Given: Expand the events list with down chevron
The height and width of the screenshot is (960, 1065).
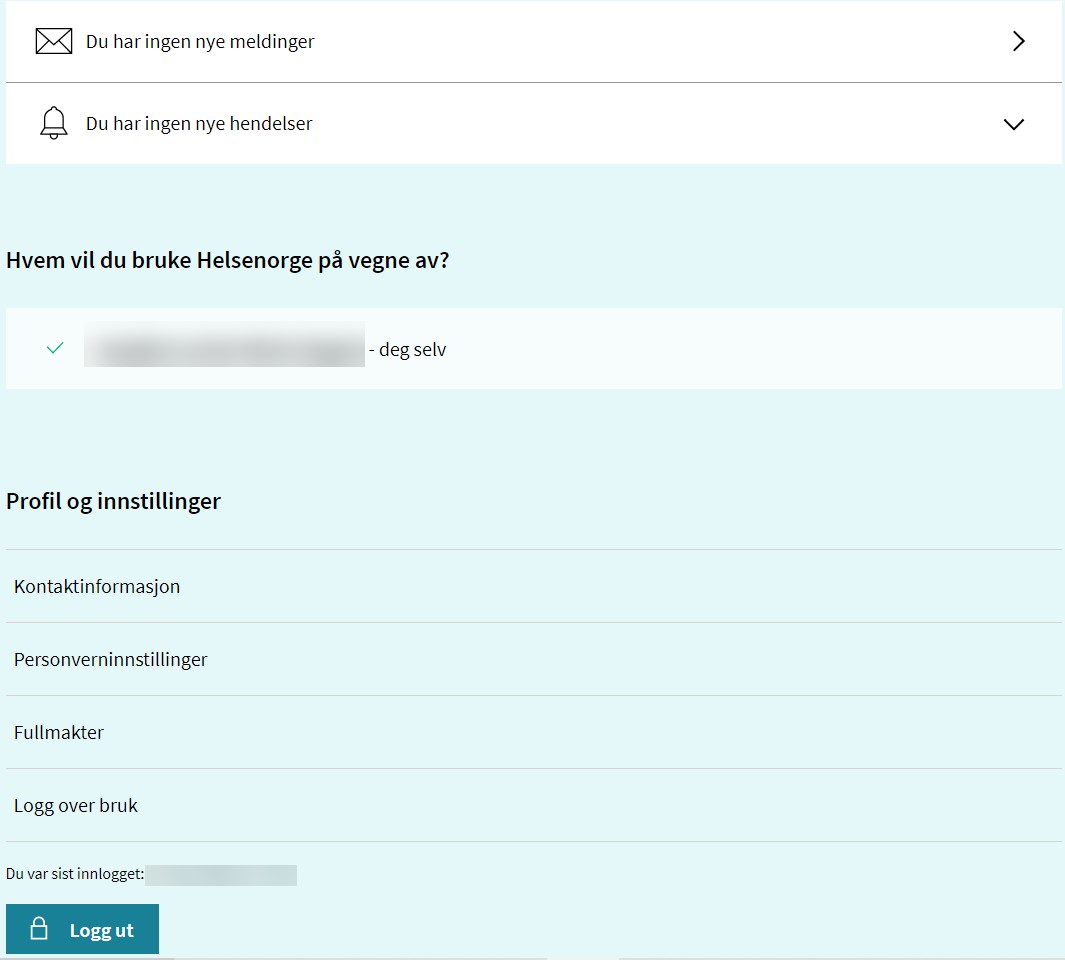Looking at the screenshot, I should (1014, 124).
